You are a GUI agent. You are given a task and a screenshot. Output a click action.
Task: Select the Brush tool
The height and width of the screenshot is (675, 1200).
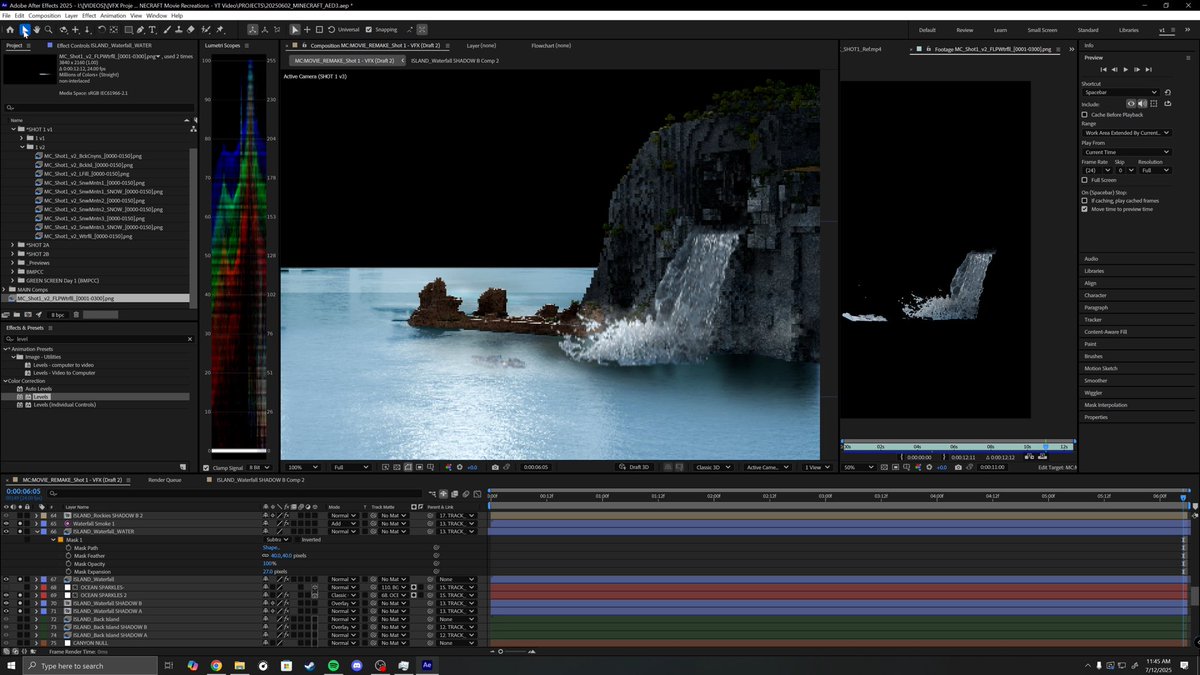[x=167, y=30]
